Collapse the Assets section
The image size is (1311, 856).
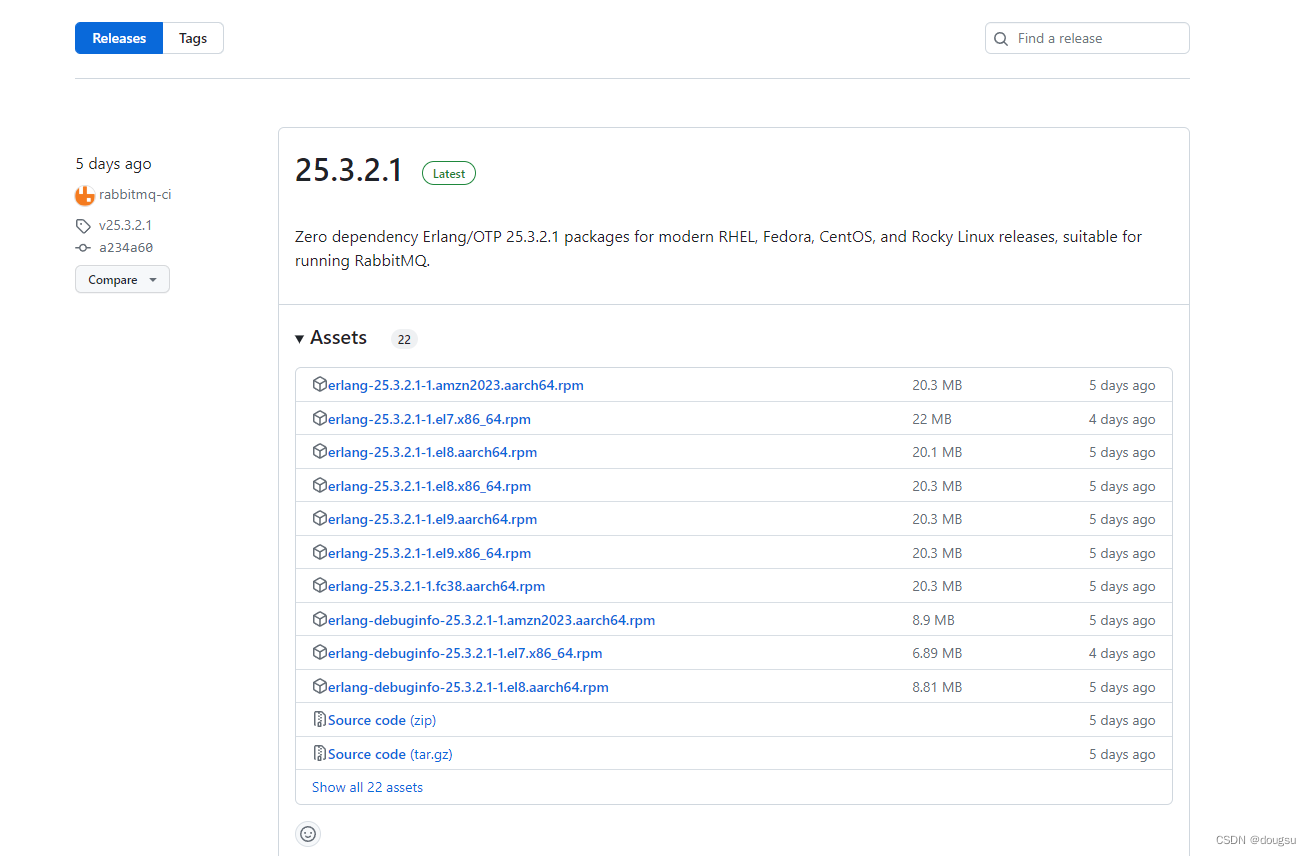click(331, 338)
